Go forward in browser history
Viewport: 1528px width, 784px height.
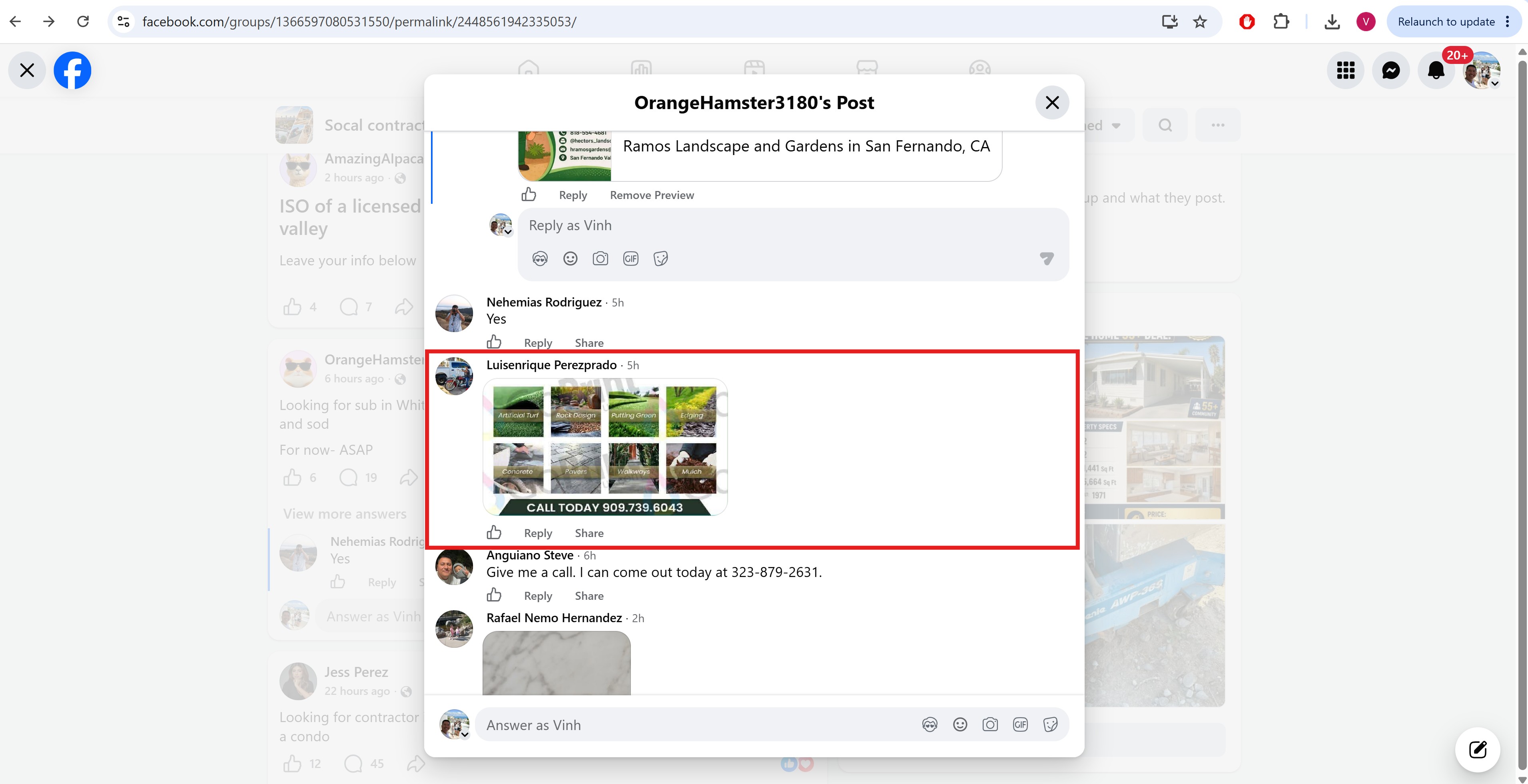pos(49,22)
